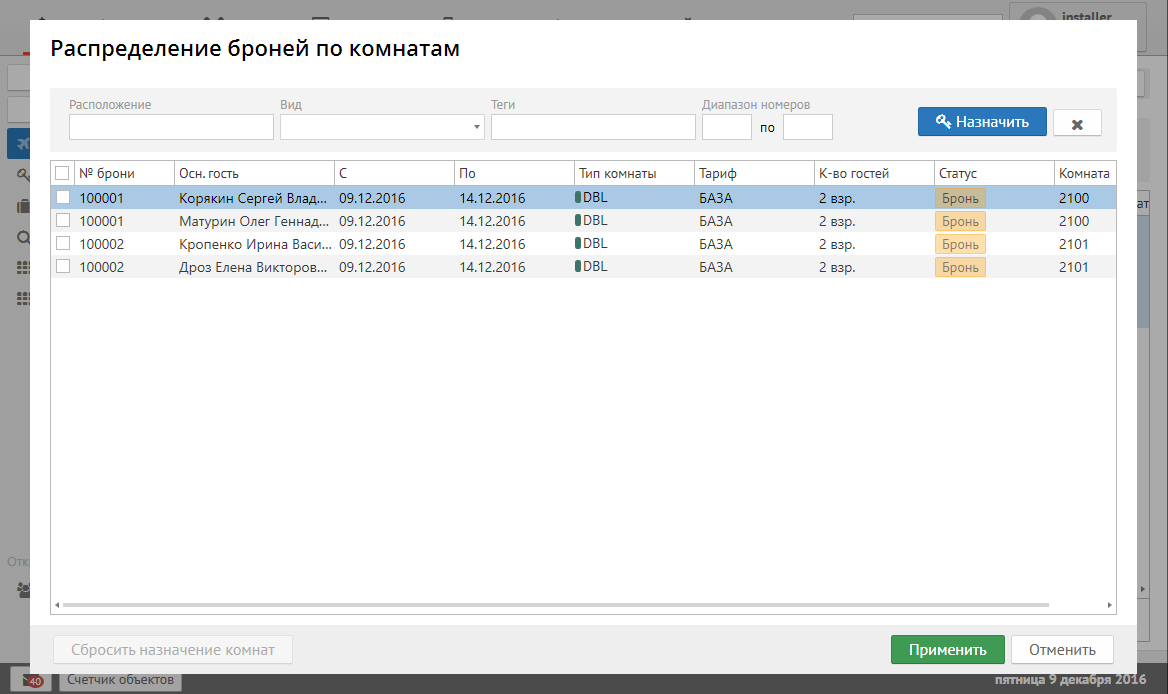Click the airplane icon in left sidebar
The width and height of the screenshot is (1168, 694).
point(18,143)
